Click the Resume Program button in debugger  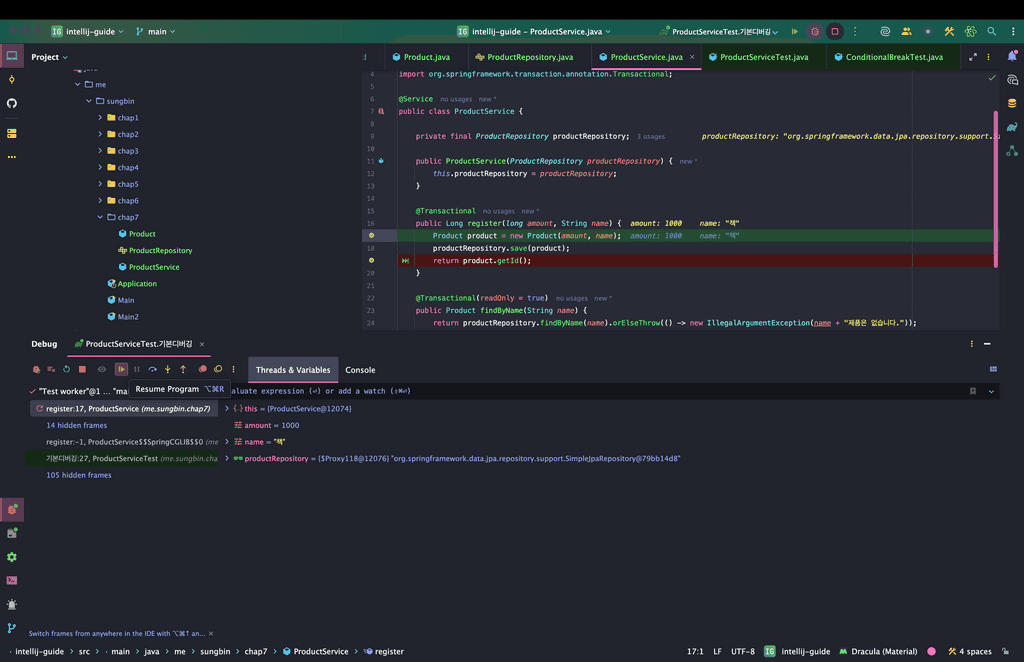point(121,369)
